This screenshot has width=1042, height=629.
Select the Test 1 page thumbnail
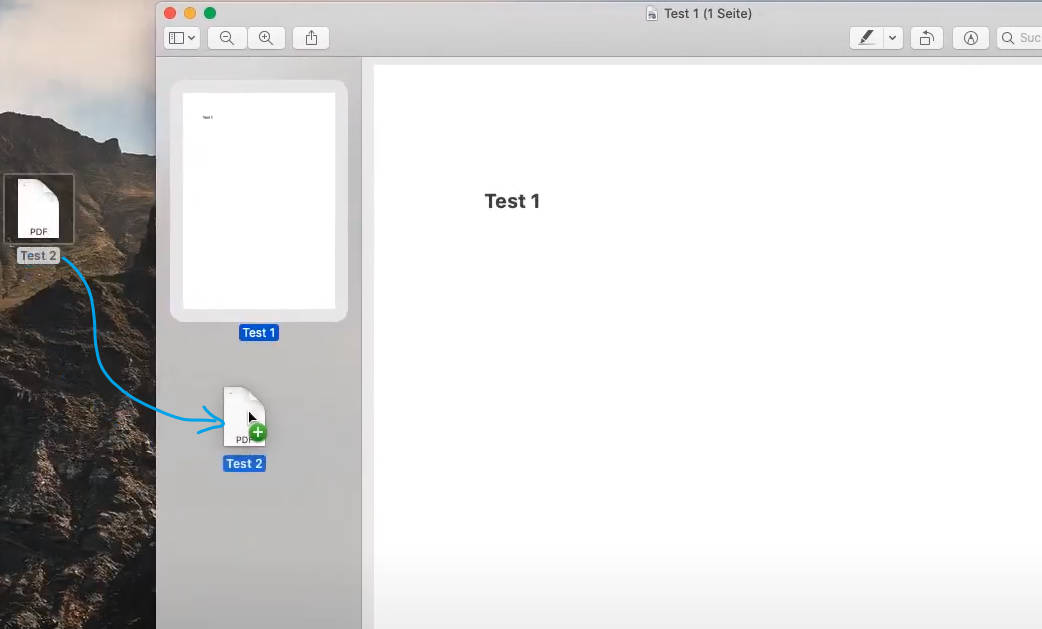pyautogui.click(x=259, y=201)
